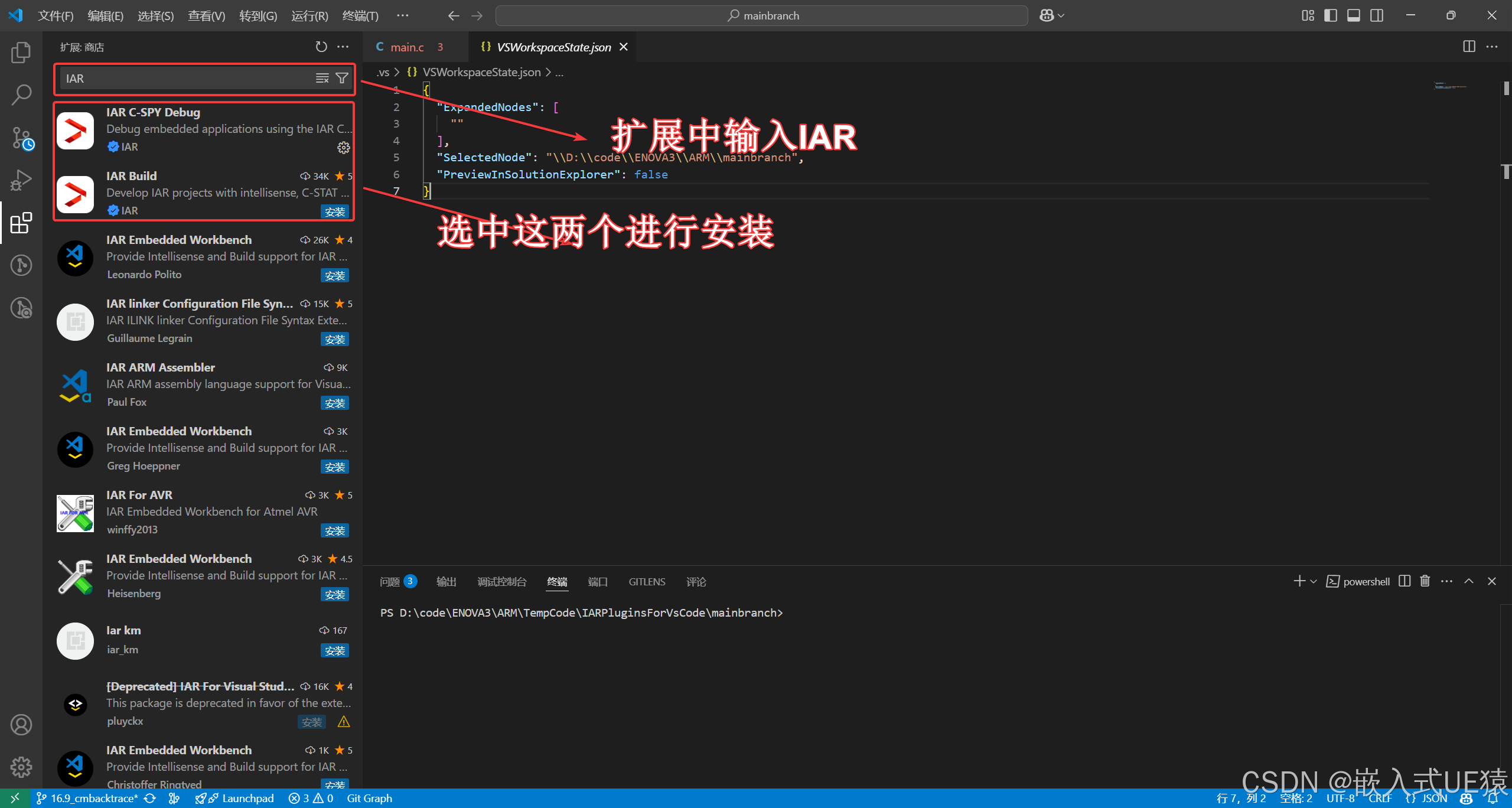The width and height of the screenshot is (1512, 808).
Task: Switch to the main.c editor tab
Action: tap(408, 47)
